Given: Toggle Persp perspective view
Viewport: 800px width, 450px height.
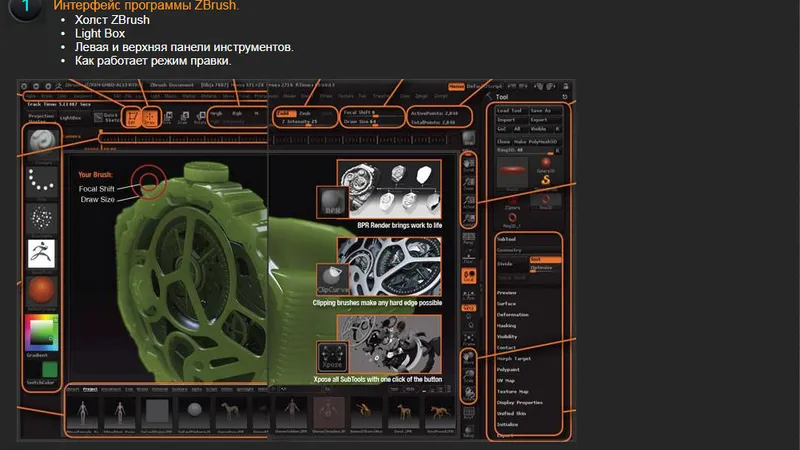Looking at the screenshot, I should [x=469, y=238].
